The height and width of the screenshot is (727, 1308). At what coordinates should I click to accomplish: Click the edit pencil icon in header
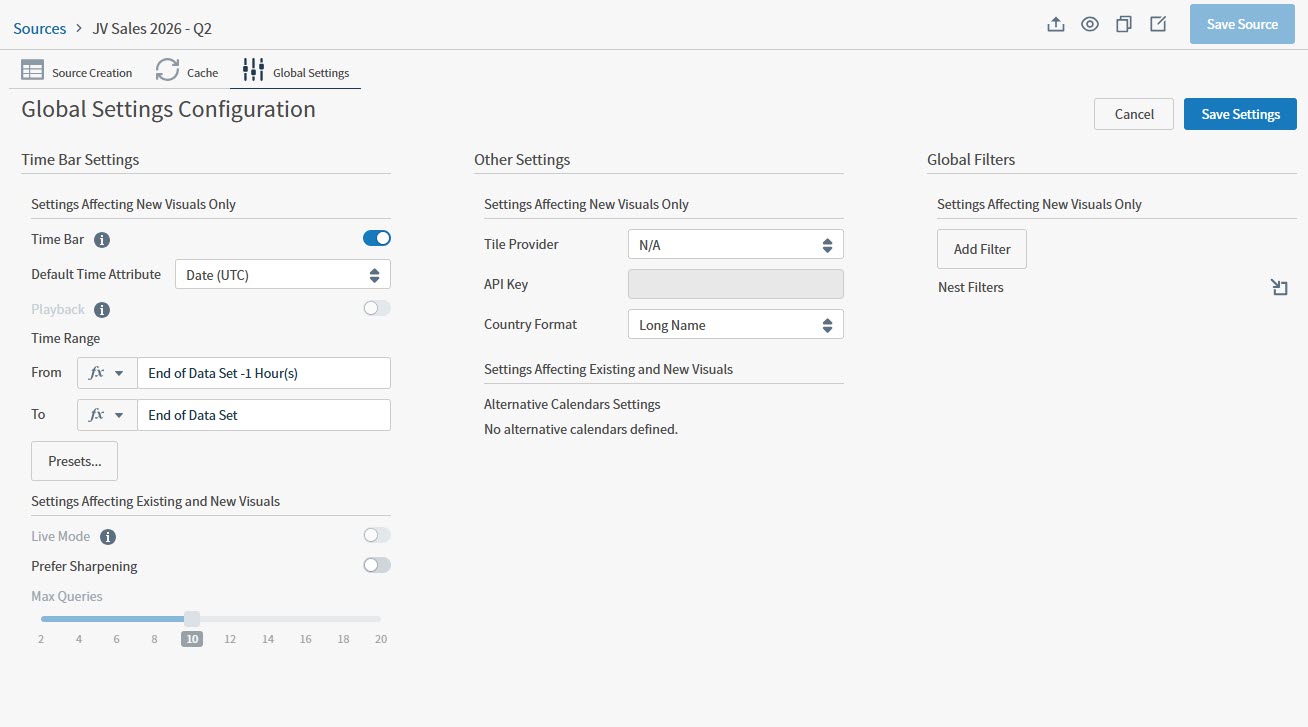[1158, 24]
